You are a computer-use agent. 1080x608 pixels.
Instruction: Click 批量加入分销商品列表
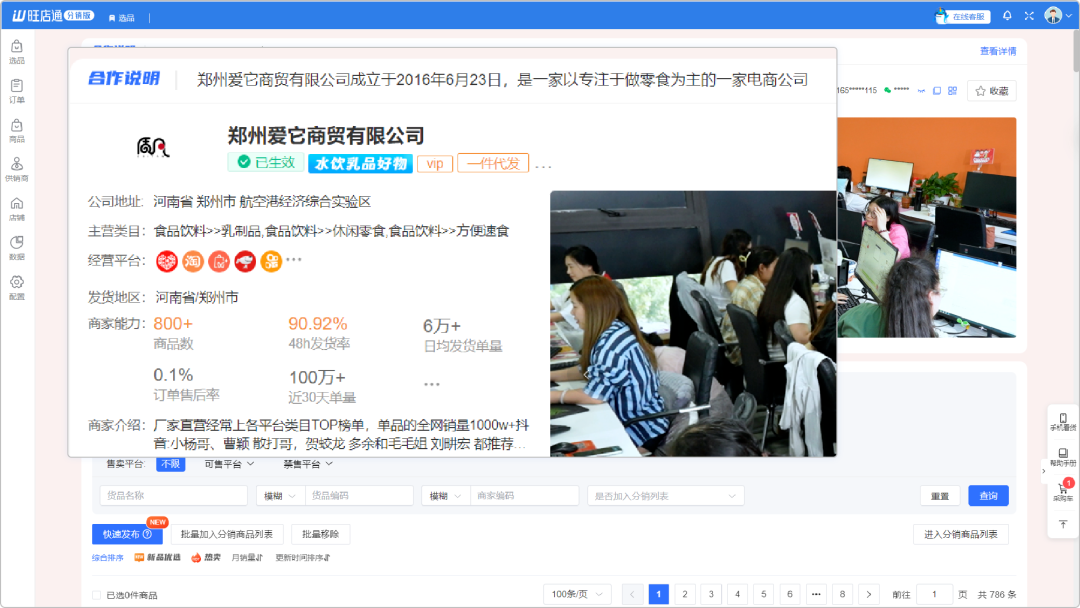click(x=227, y=534)
